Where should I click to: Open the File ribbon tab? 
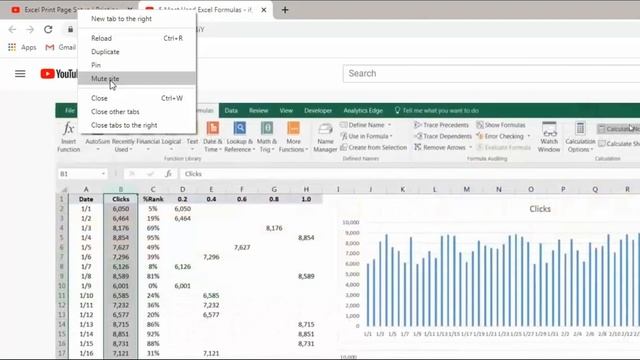(x=70, y=111)
